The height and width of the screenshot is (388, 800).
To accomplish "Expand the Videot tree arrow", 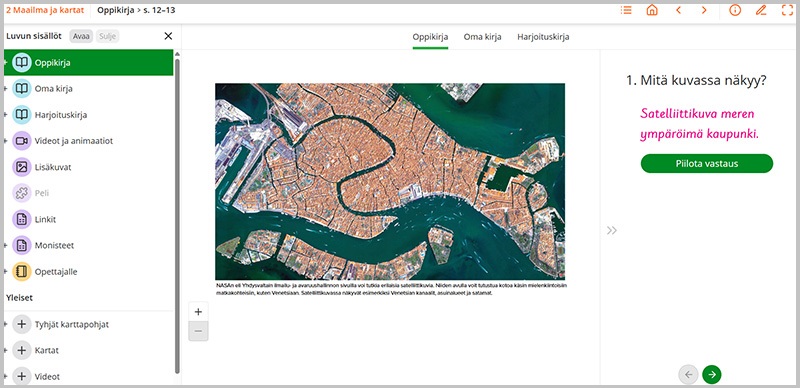I will click(x=6, y=377).
